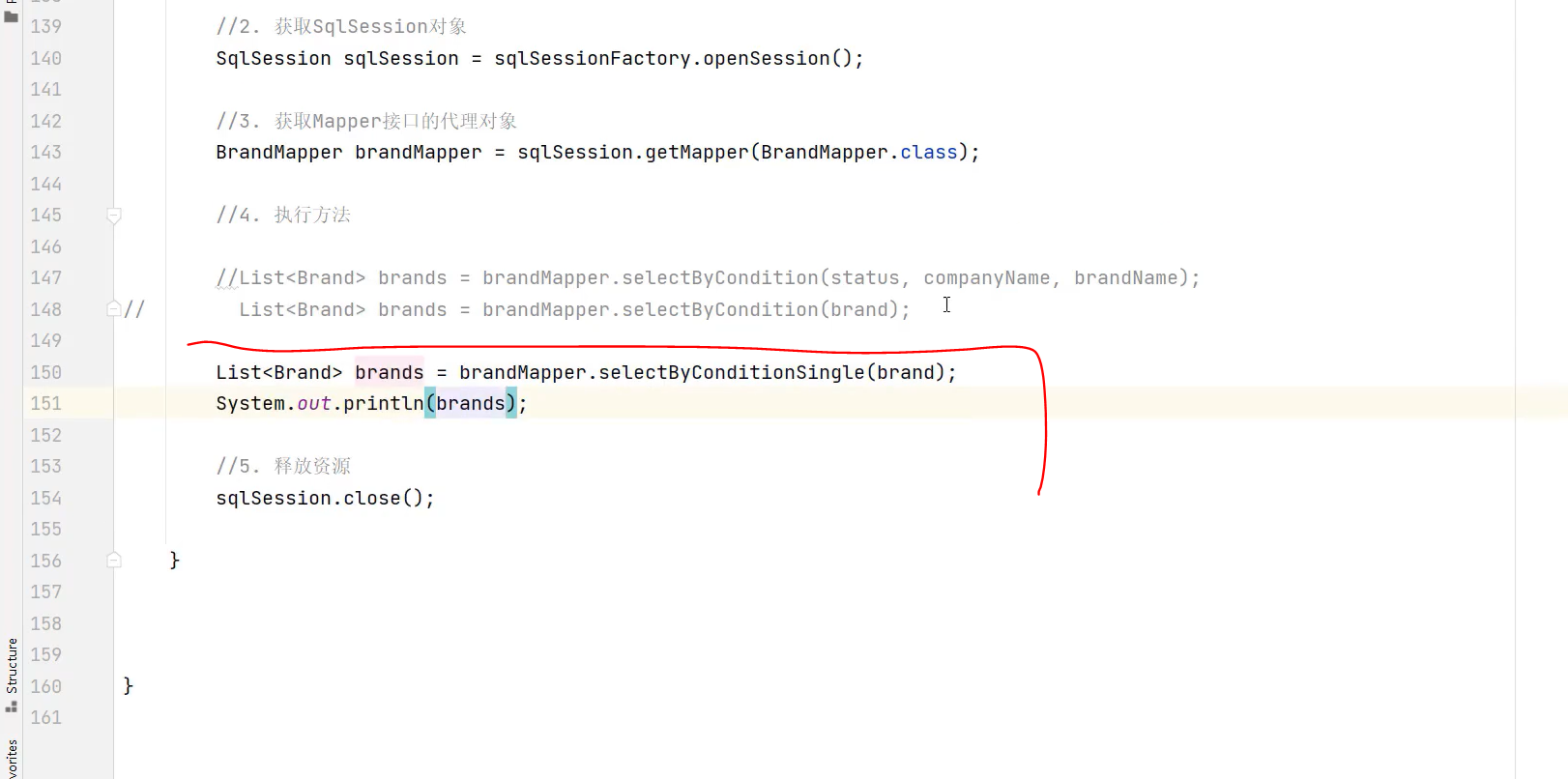Image resolution: width=1568 pixels, height=779 pixels.
Task: Click the class keyword on line 143
Action: (929, 152)
